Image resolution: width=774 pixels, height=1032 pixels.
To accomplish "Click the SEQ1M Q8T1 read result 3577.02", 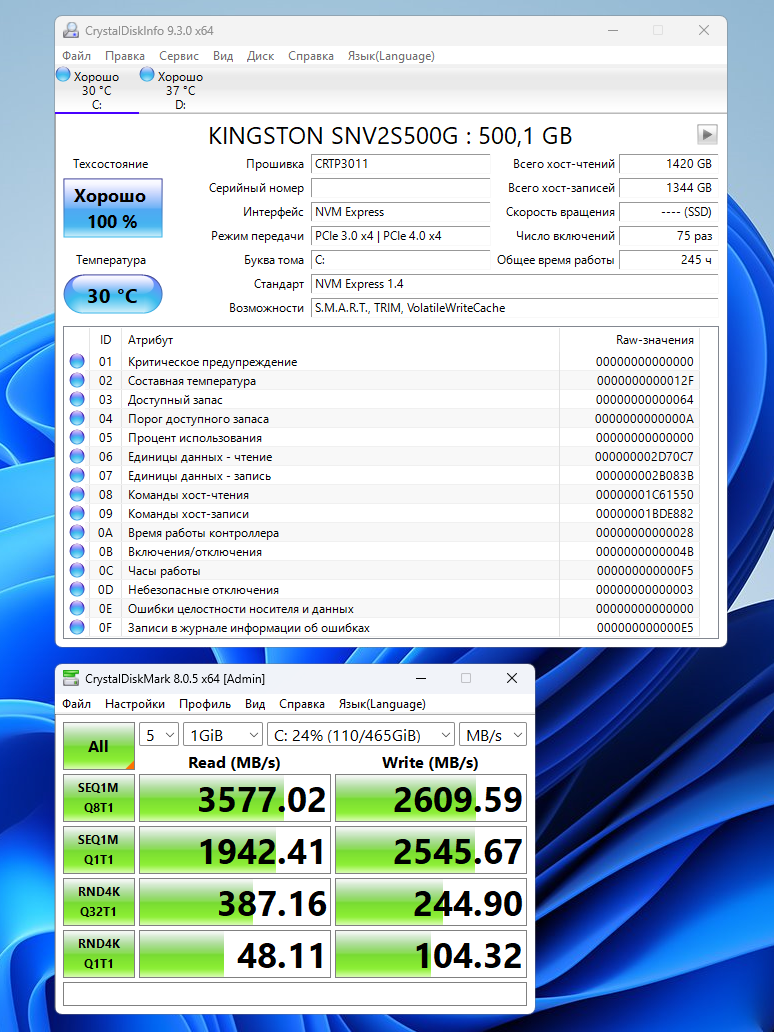I will 235,798.
